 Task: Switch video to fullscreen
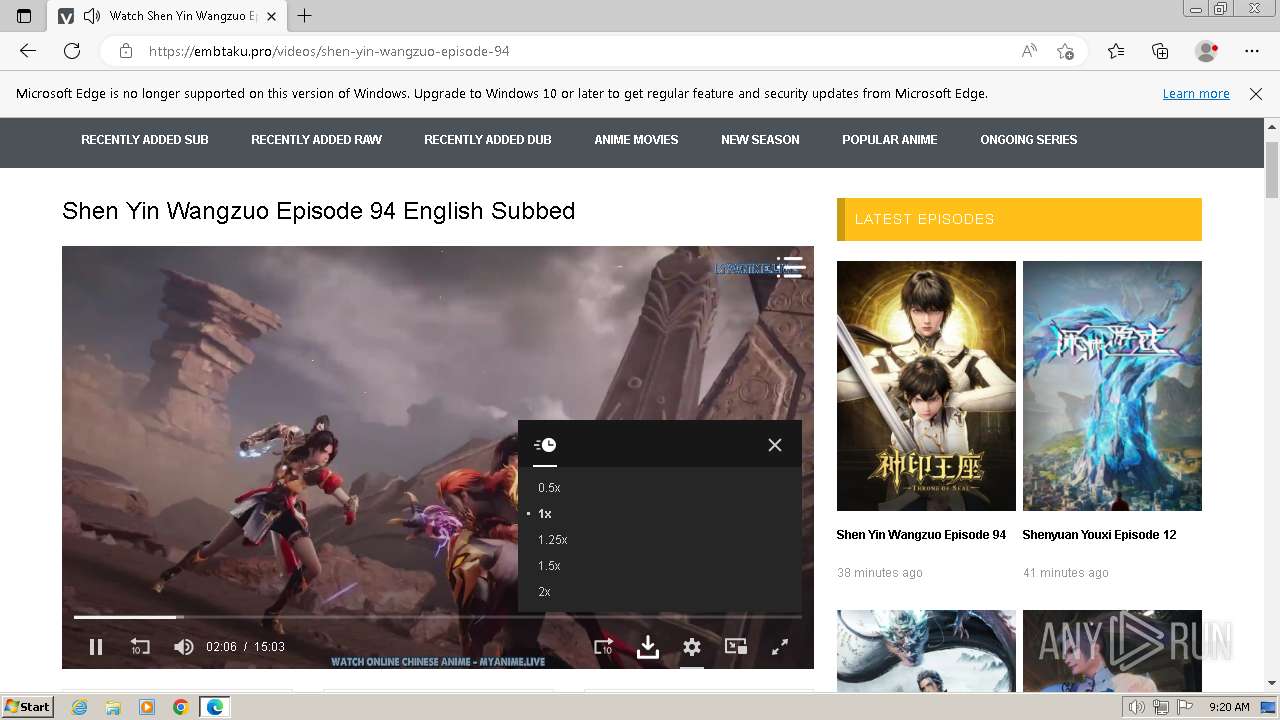point(780,647)
